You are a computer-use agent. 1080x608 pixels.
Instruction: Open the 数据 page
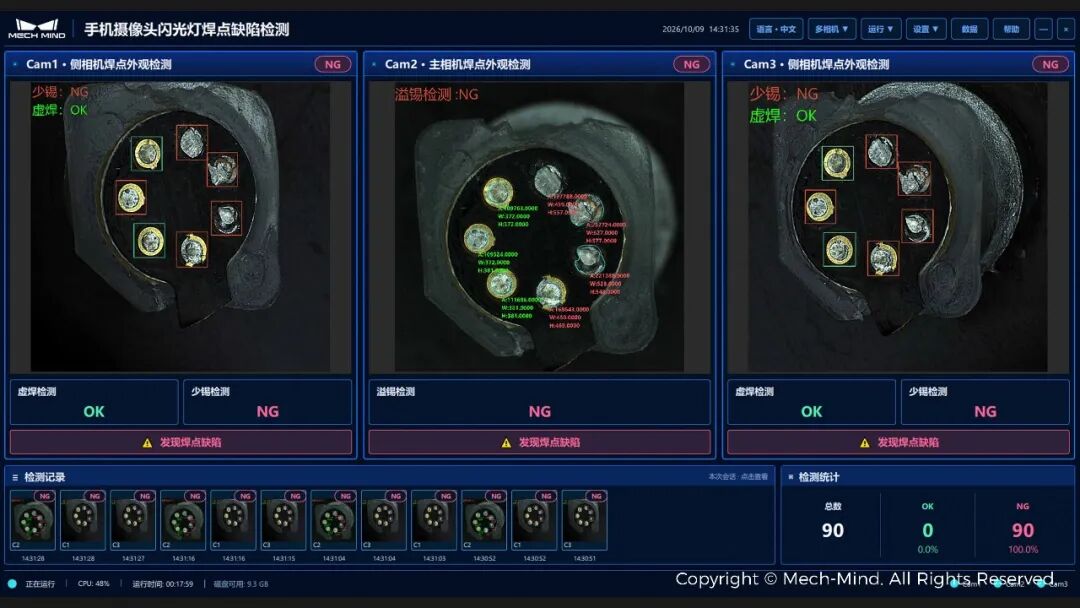tap(970, 29)
